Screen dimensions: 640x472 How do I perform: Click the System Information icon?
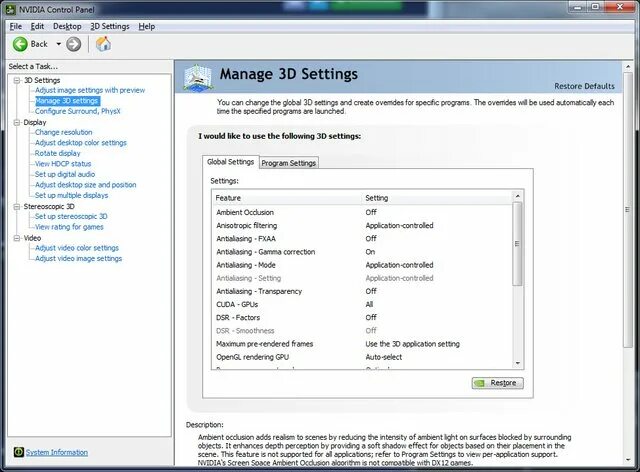tap(19, 452)
